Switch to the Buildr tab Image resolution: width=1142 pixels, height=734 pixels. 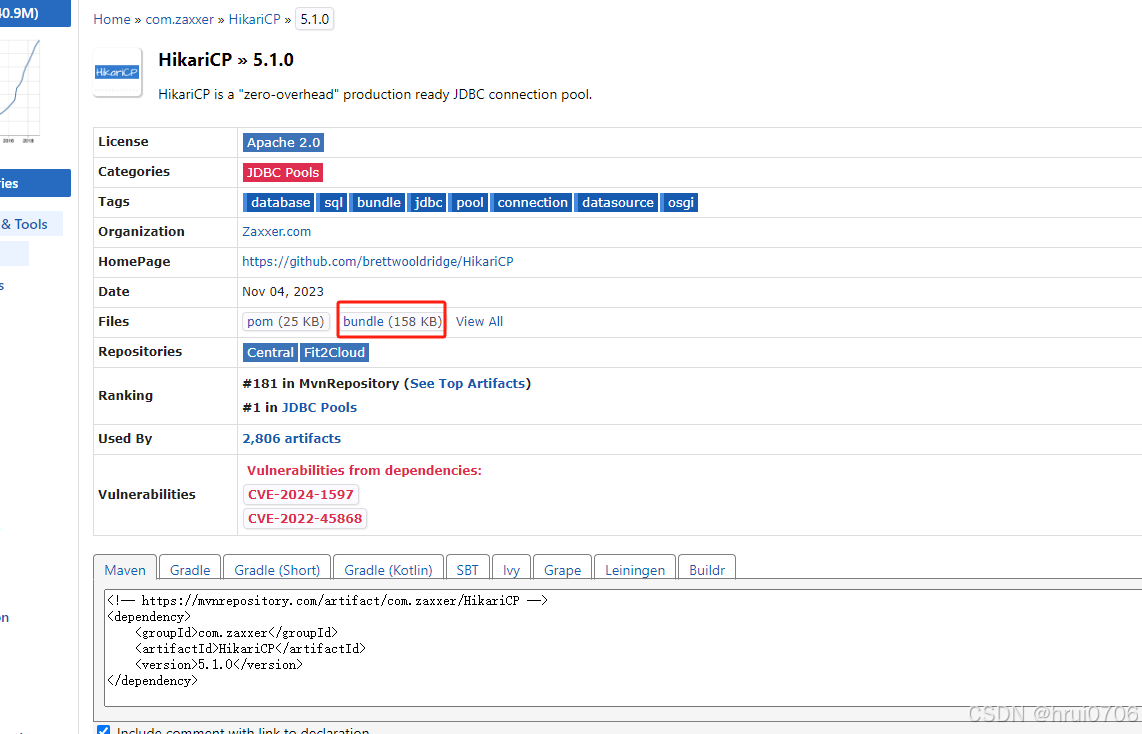point(706,569)
